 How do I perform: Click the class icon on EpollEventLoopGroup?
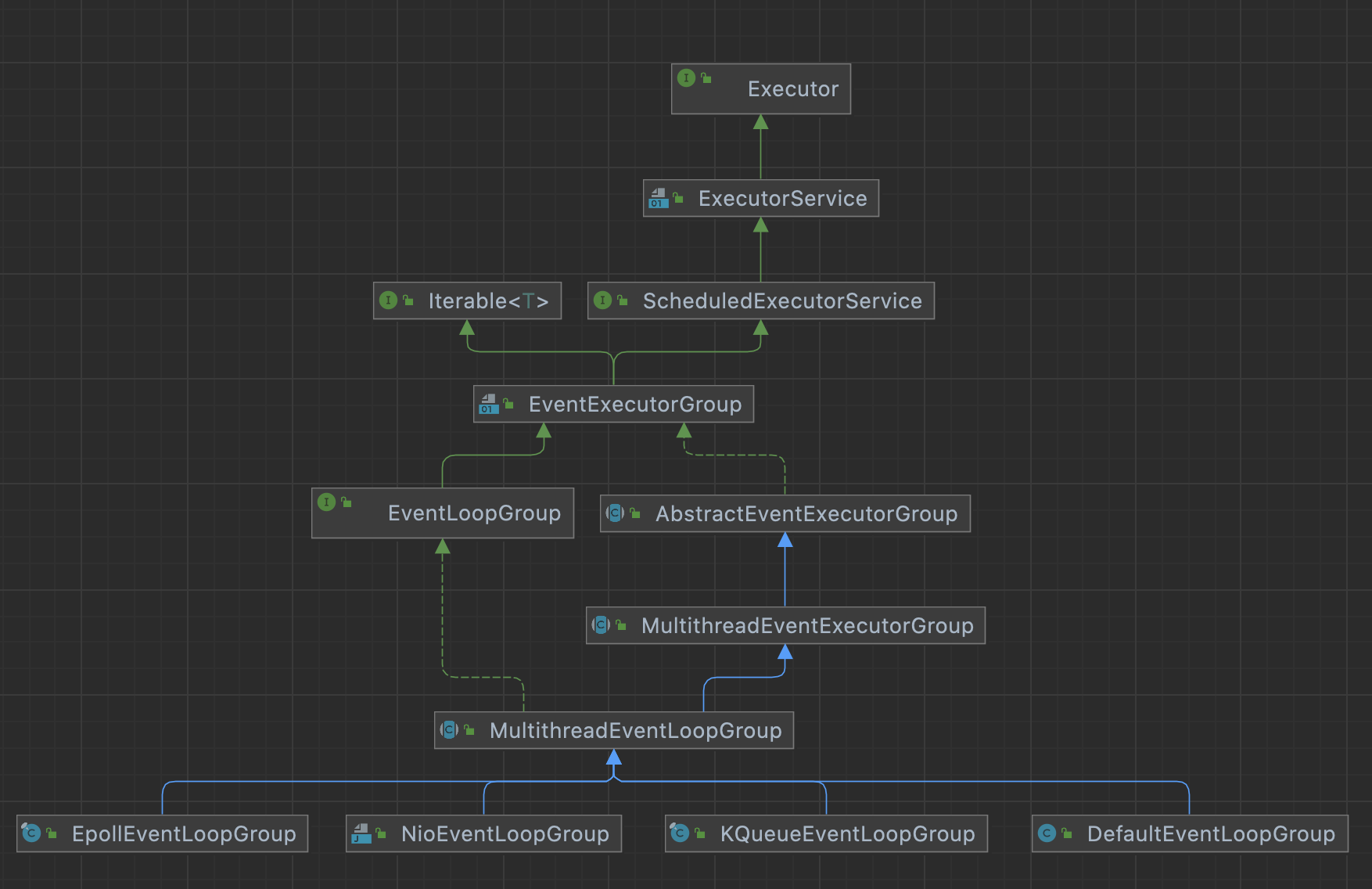(31, 833)
